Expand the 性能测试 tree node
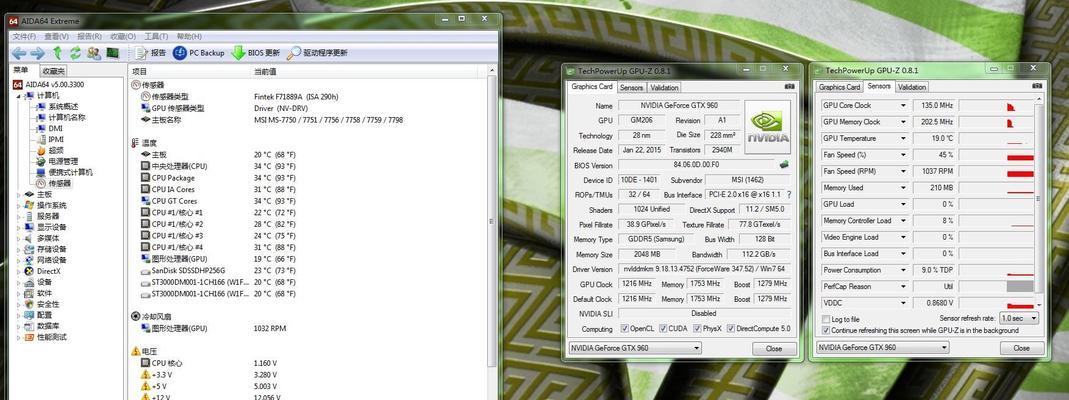The height and width of the screenshot is (400, 1069). pyautogui.click(x=19, y=337)
